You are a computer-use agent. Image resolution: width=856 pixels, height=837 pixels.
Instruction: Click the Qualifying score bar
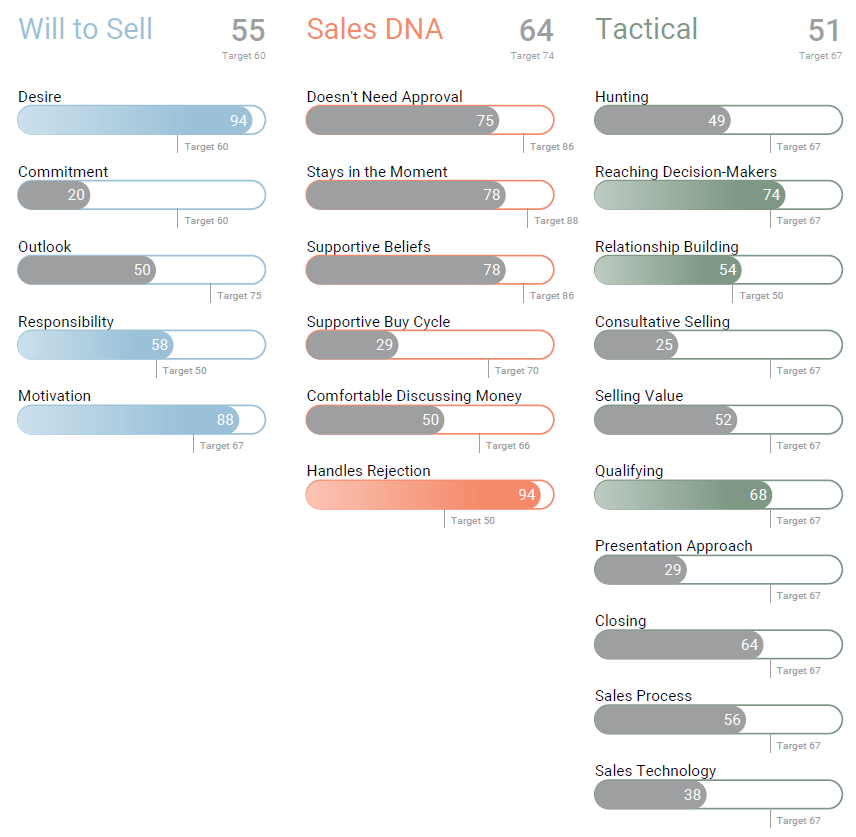click(718, 495)
